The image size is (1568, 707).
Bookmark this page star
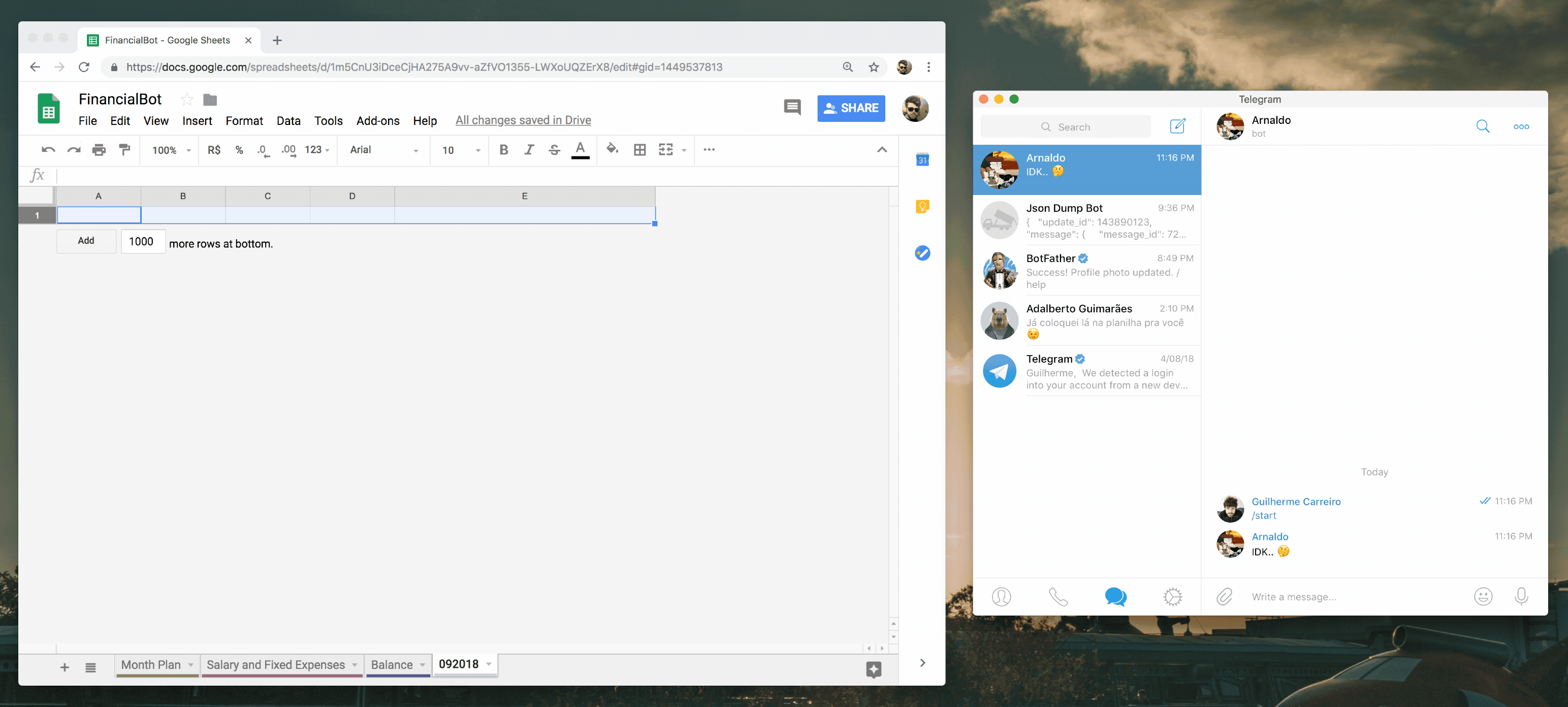(x=874, y=67)
